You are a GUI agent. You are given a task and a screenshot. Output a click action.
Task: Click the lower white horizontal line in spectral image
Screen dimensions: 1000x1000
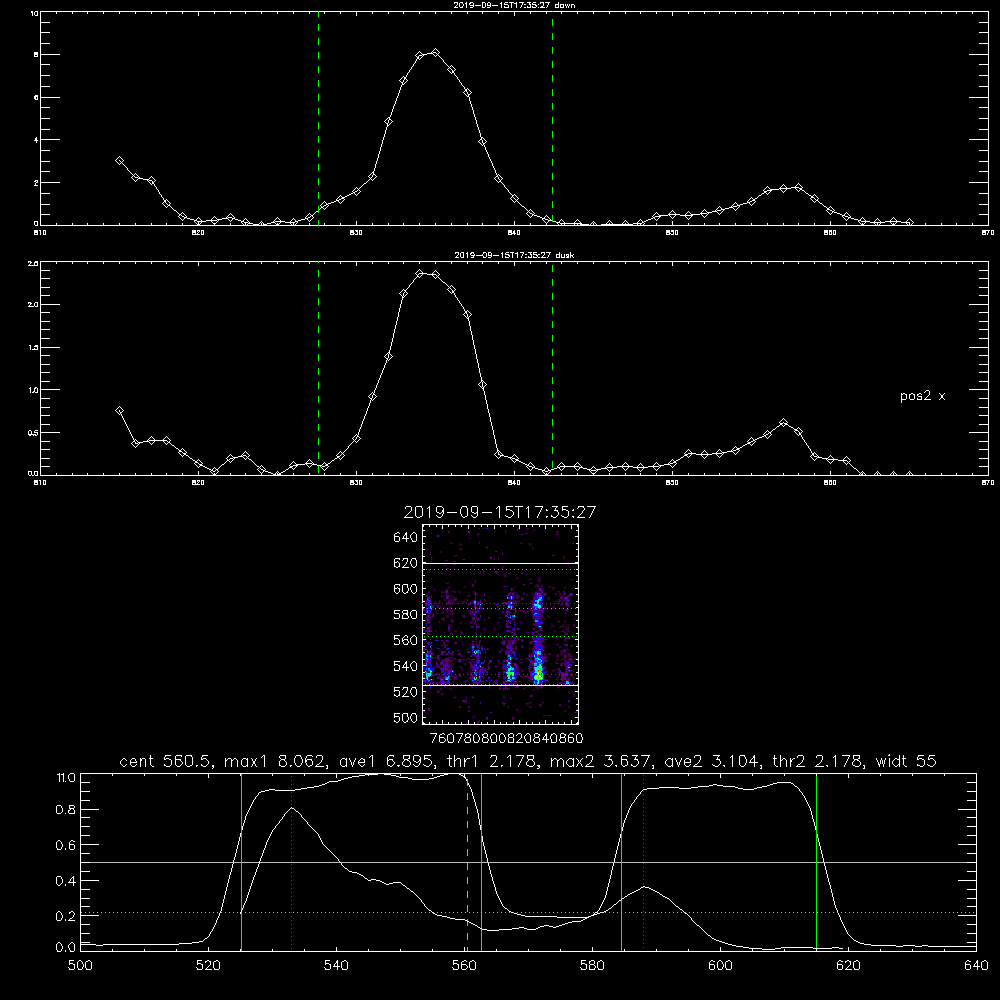point(500,685)
